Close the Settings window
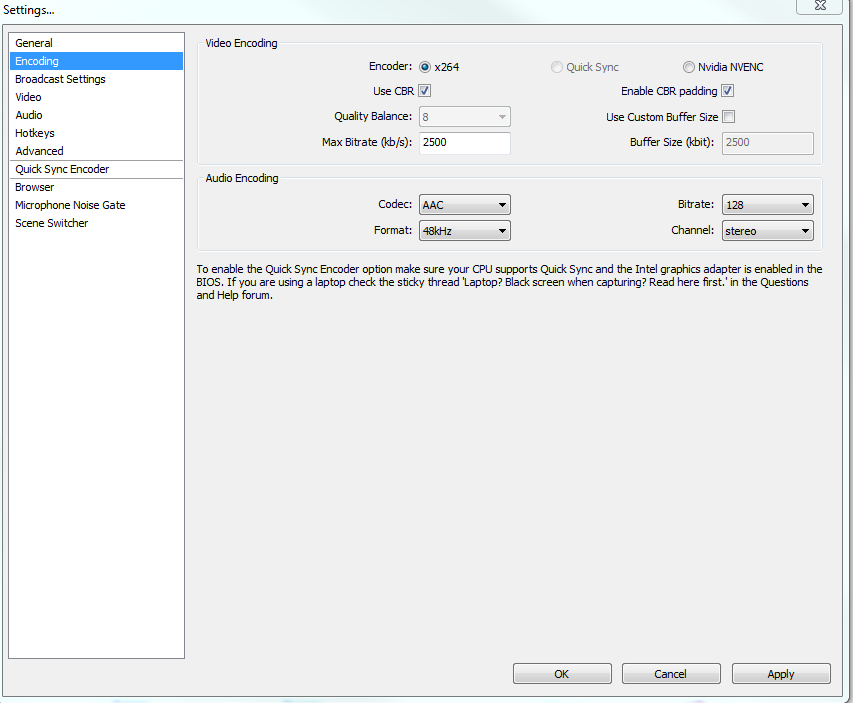 (x=820, y=5)
